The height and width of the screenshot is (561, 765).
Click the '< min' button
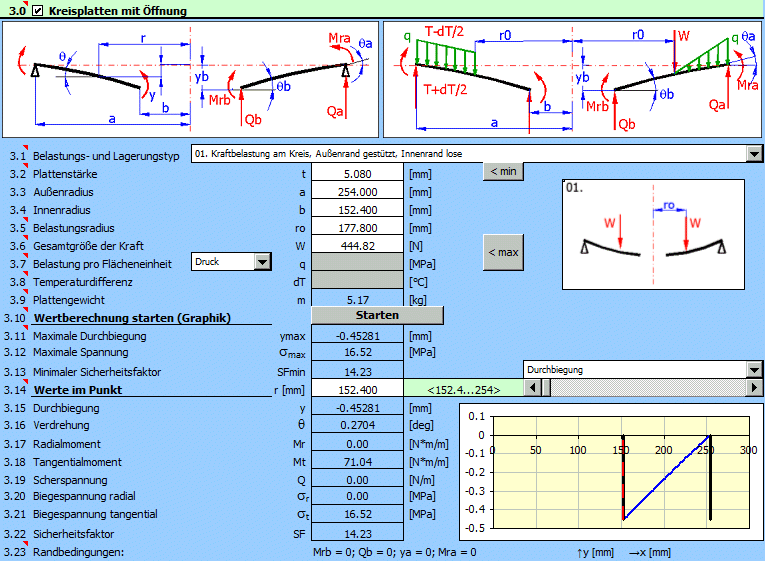pyautogui.click(x=502, y=171)
